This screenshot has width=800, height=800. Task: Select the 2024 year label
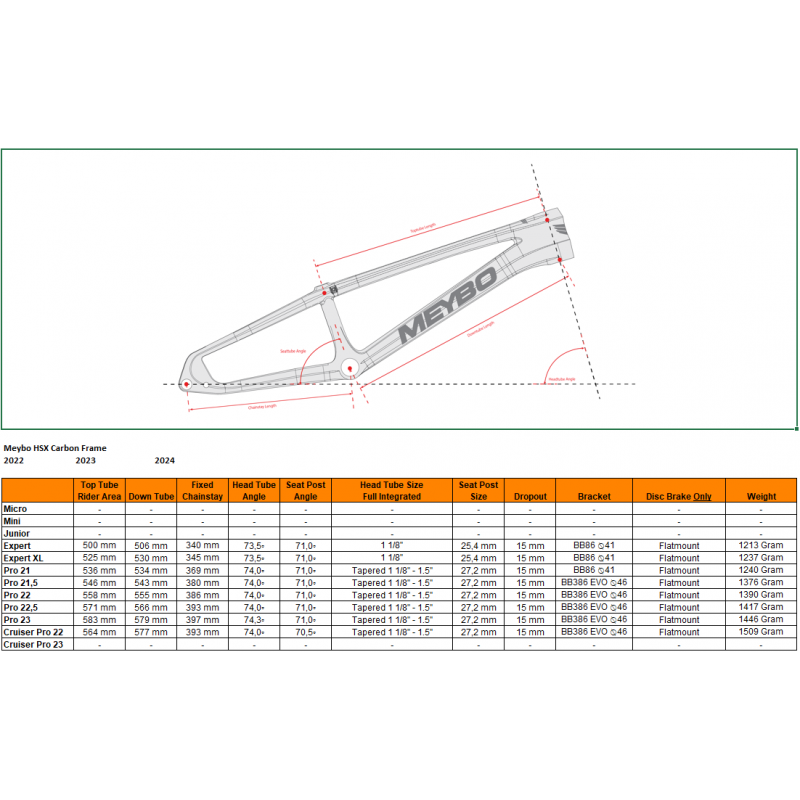[x=165, y=461]
